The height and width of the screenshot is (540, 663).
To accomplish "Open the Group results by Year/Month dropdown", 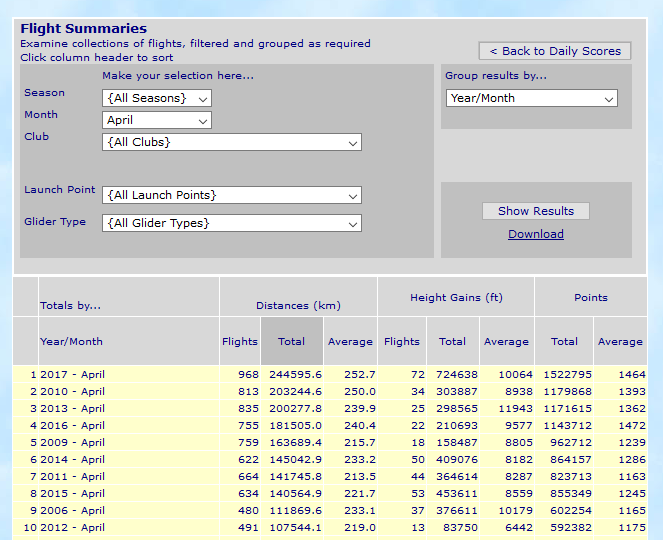I will (532, 98).
